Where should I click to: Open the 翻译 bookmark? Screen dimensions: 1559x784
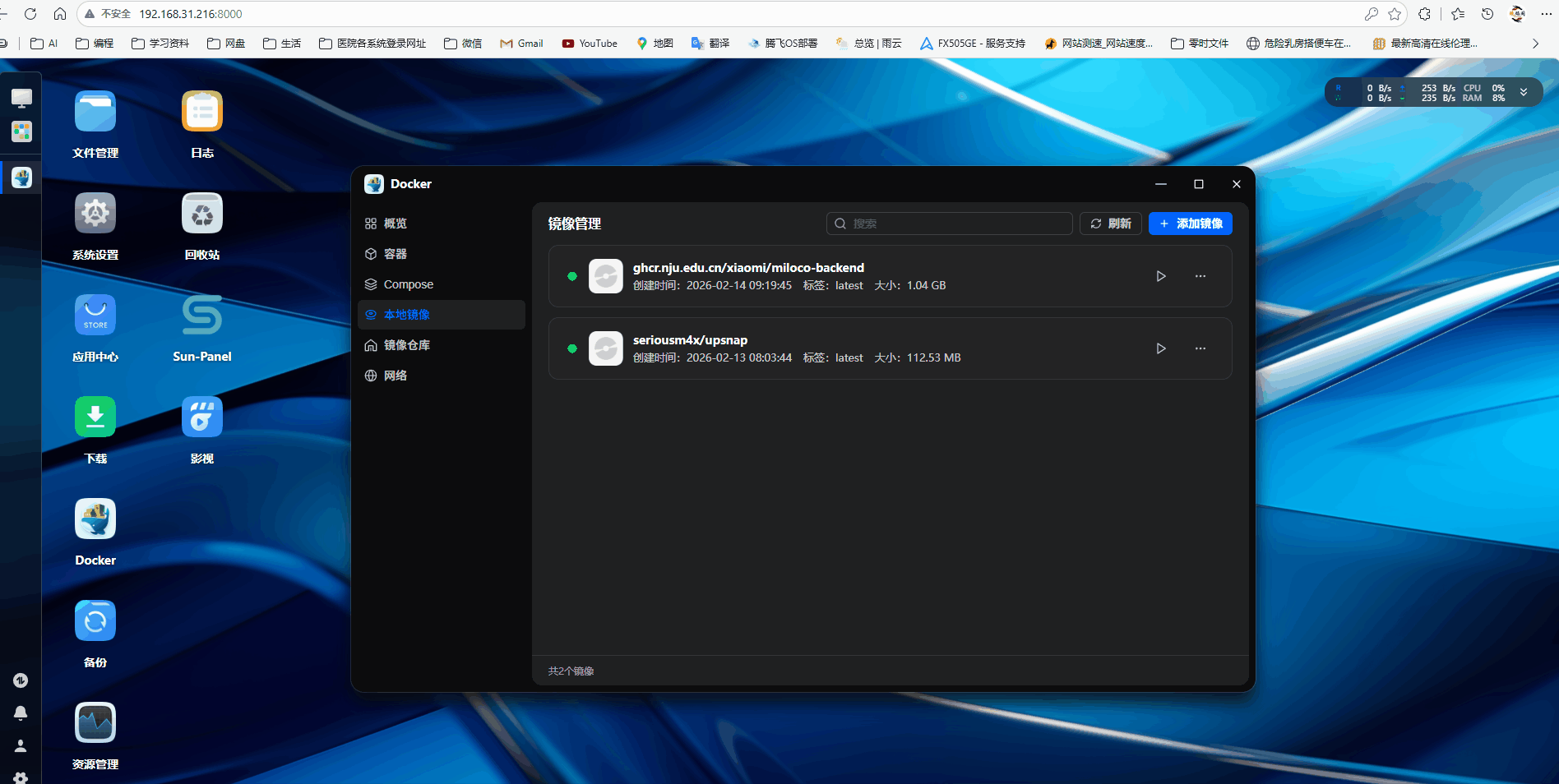[710, 44]
